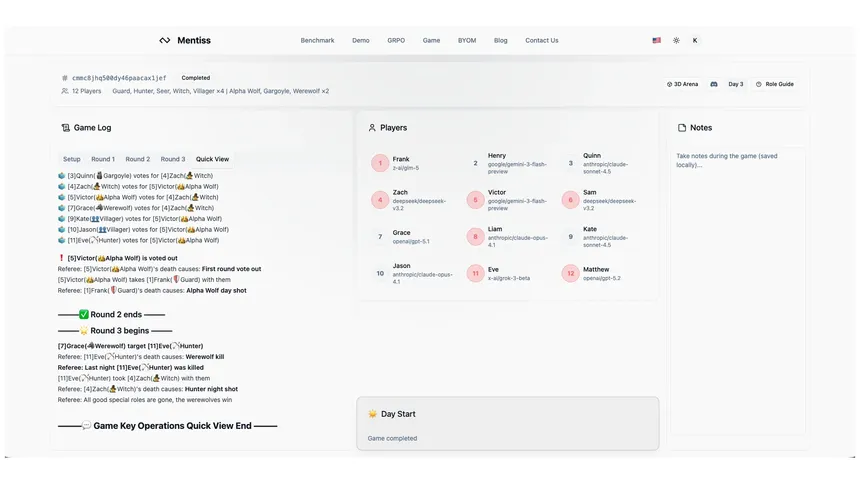Click the Mentiss logo icon

pos(165,41)
